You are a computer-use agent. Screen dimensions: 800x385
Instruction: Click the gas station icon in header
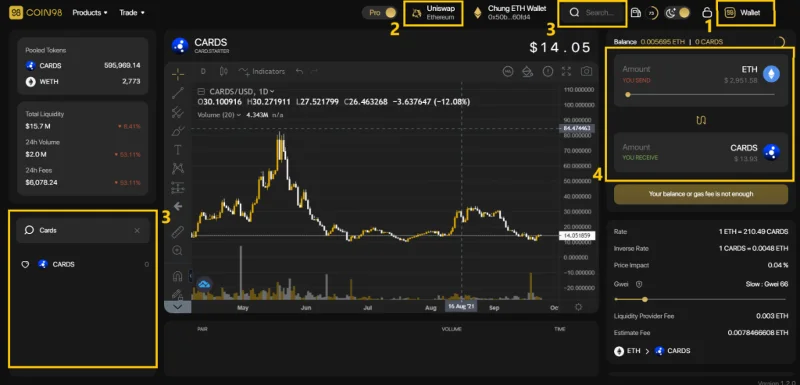click(x=636, y=13)
